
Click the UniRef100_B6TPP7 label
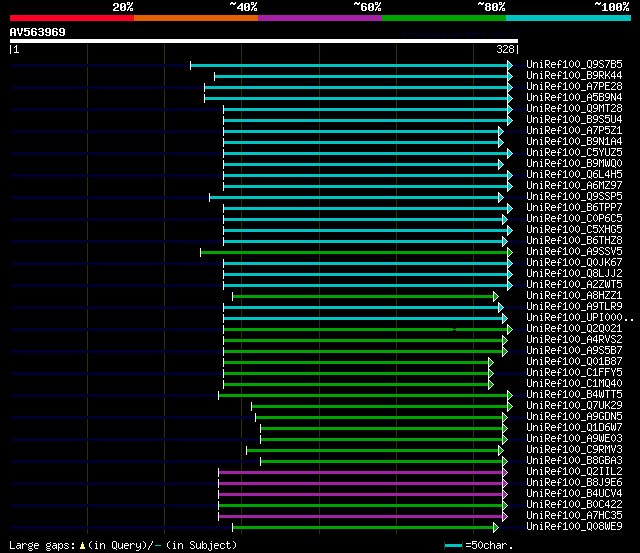click(x=574, y=208)
